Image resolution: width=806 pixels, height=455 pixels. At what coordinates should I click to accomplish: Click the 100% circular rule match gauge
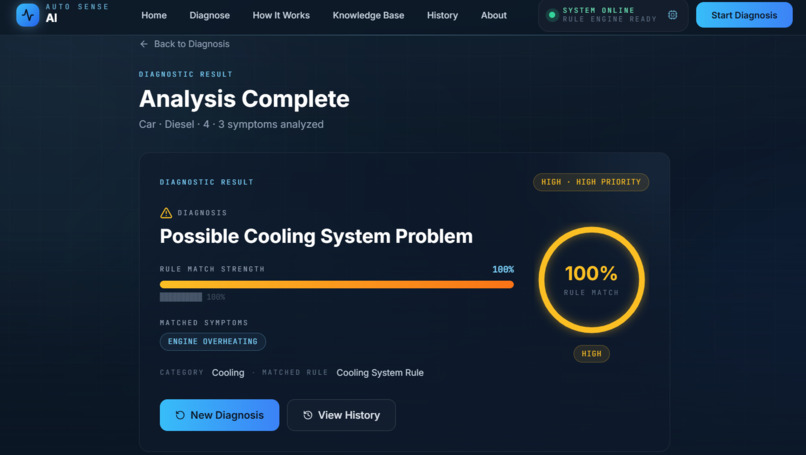(591, 280)
